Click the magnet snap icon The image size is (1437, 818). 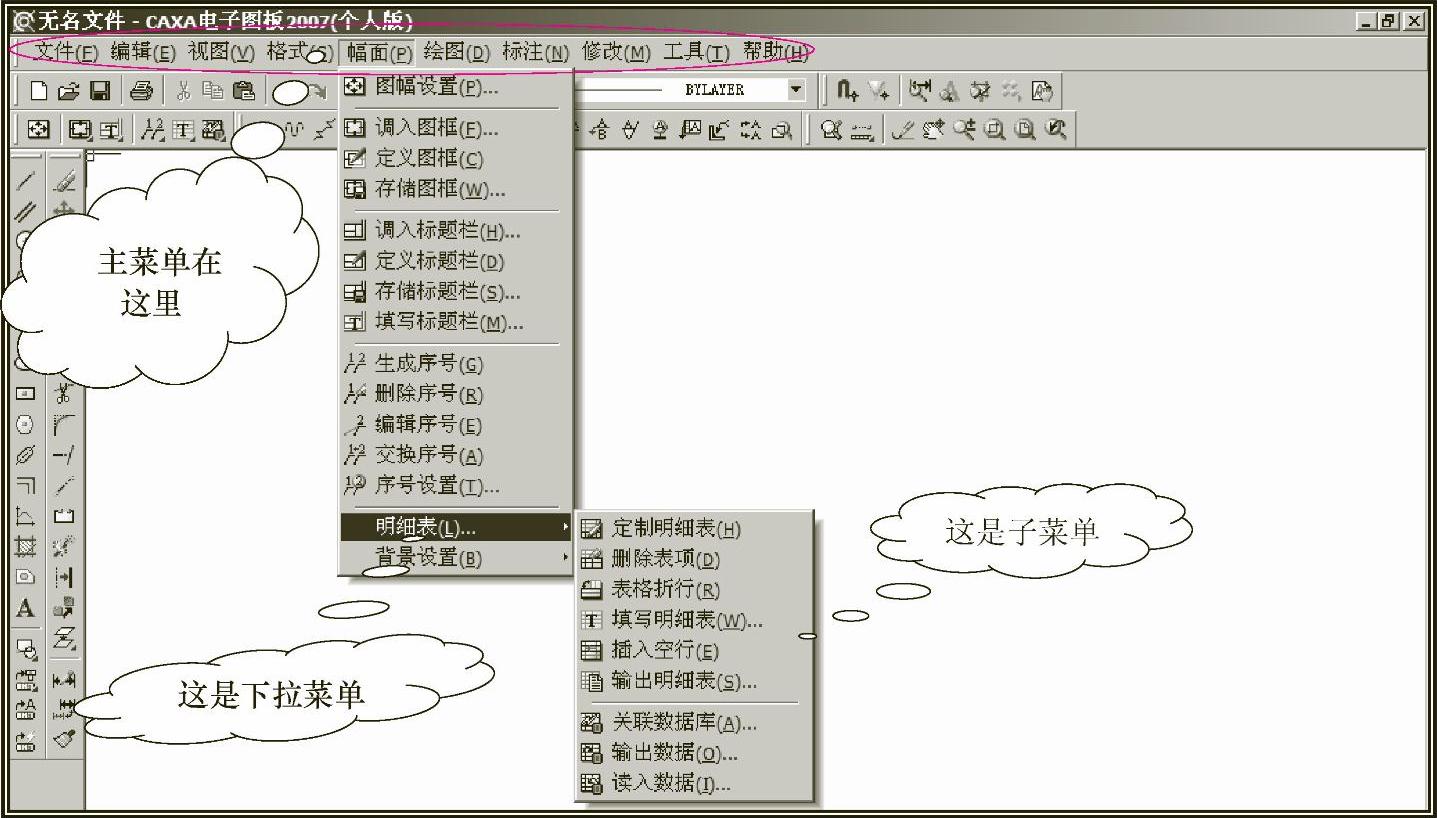coord(848,91)
